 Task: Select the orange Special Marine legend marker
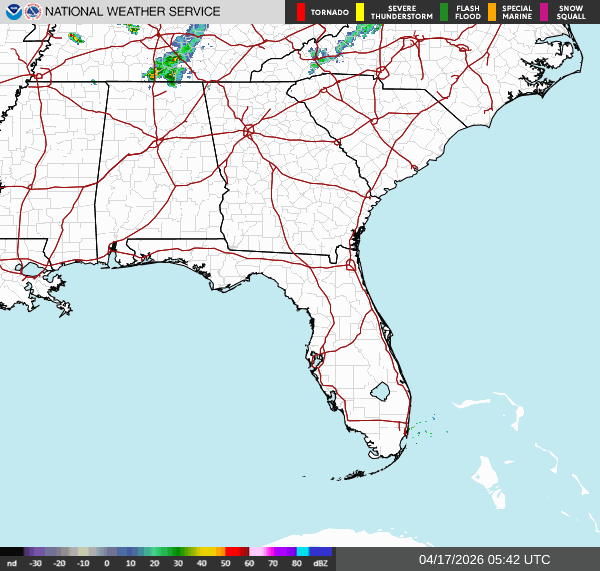point(492,12)
